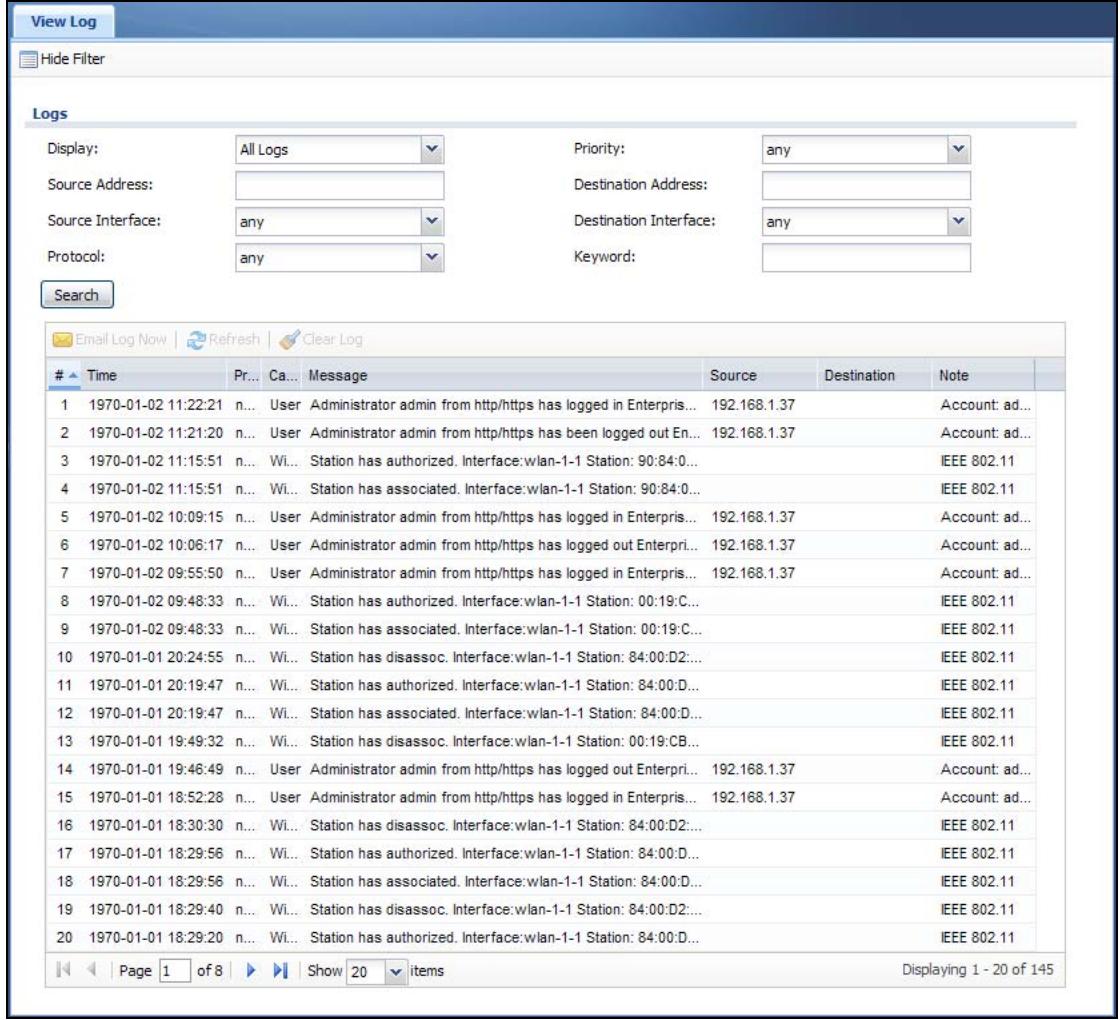Go to previous page arrow
Image resolution: width=1120 pixels, height=1020 pixels.
coord(91,970)
